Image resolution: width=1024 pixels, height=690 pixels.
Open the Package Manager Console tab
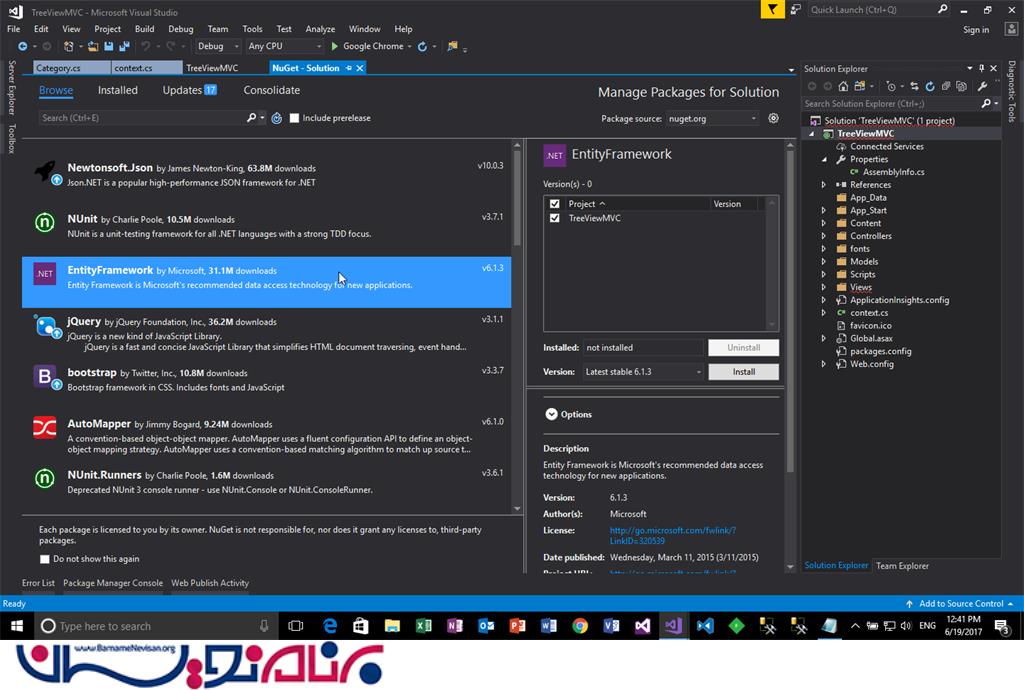tap(113, 583)
